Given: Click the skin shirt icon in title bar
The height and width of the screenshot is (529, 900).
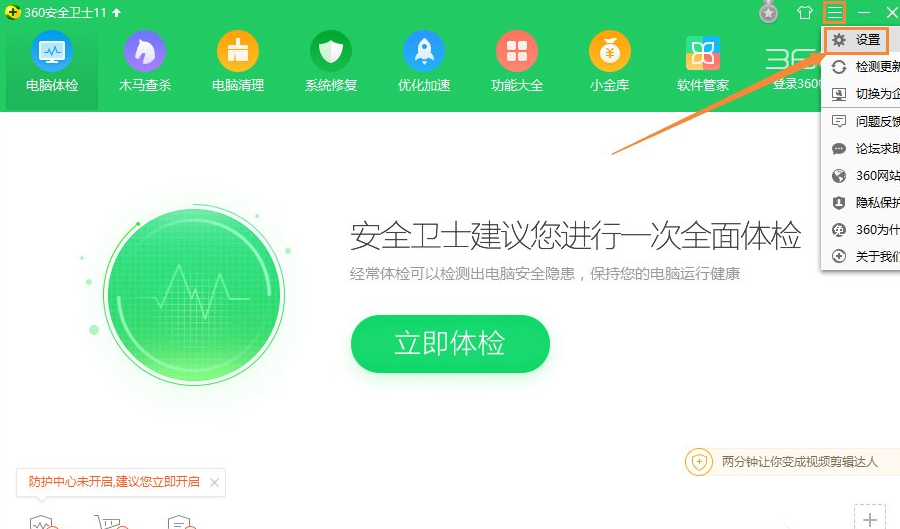Looking at the screenshot, I should point(805,12).
